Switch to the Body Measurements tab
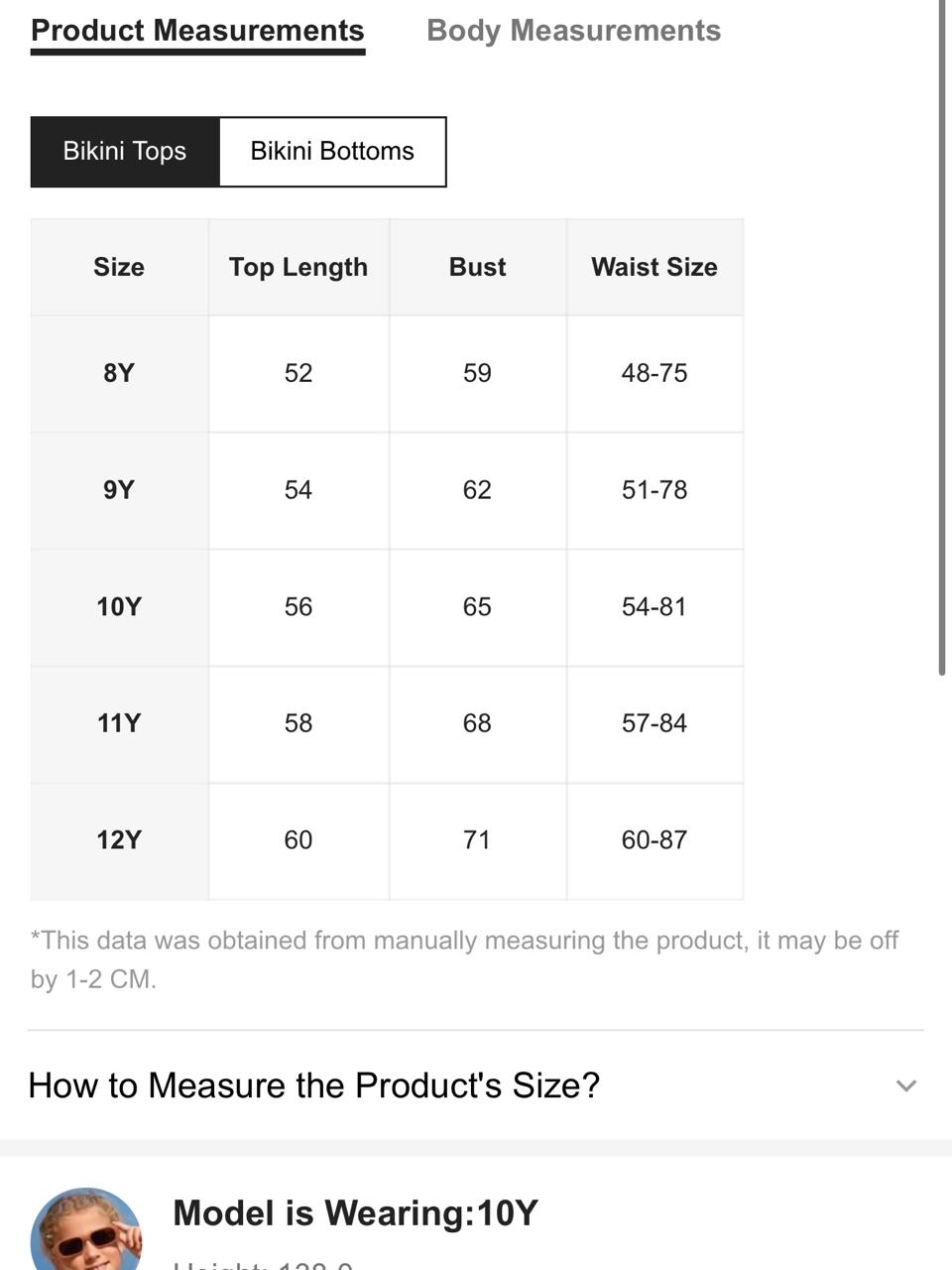 point(573,31)
